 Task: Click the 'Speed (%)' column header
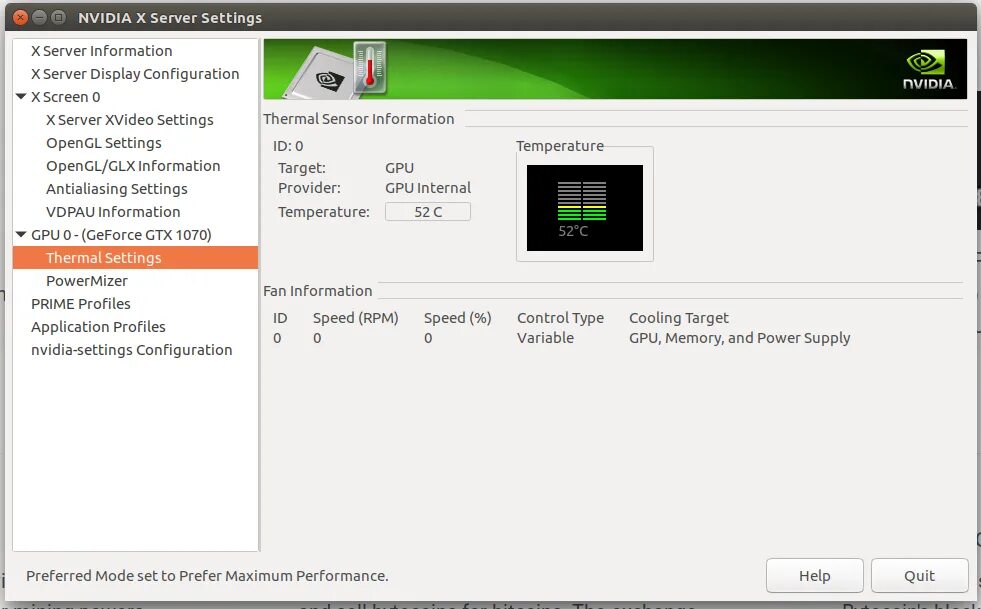click(x=457, y=318)
